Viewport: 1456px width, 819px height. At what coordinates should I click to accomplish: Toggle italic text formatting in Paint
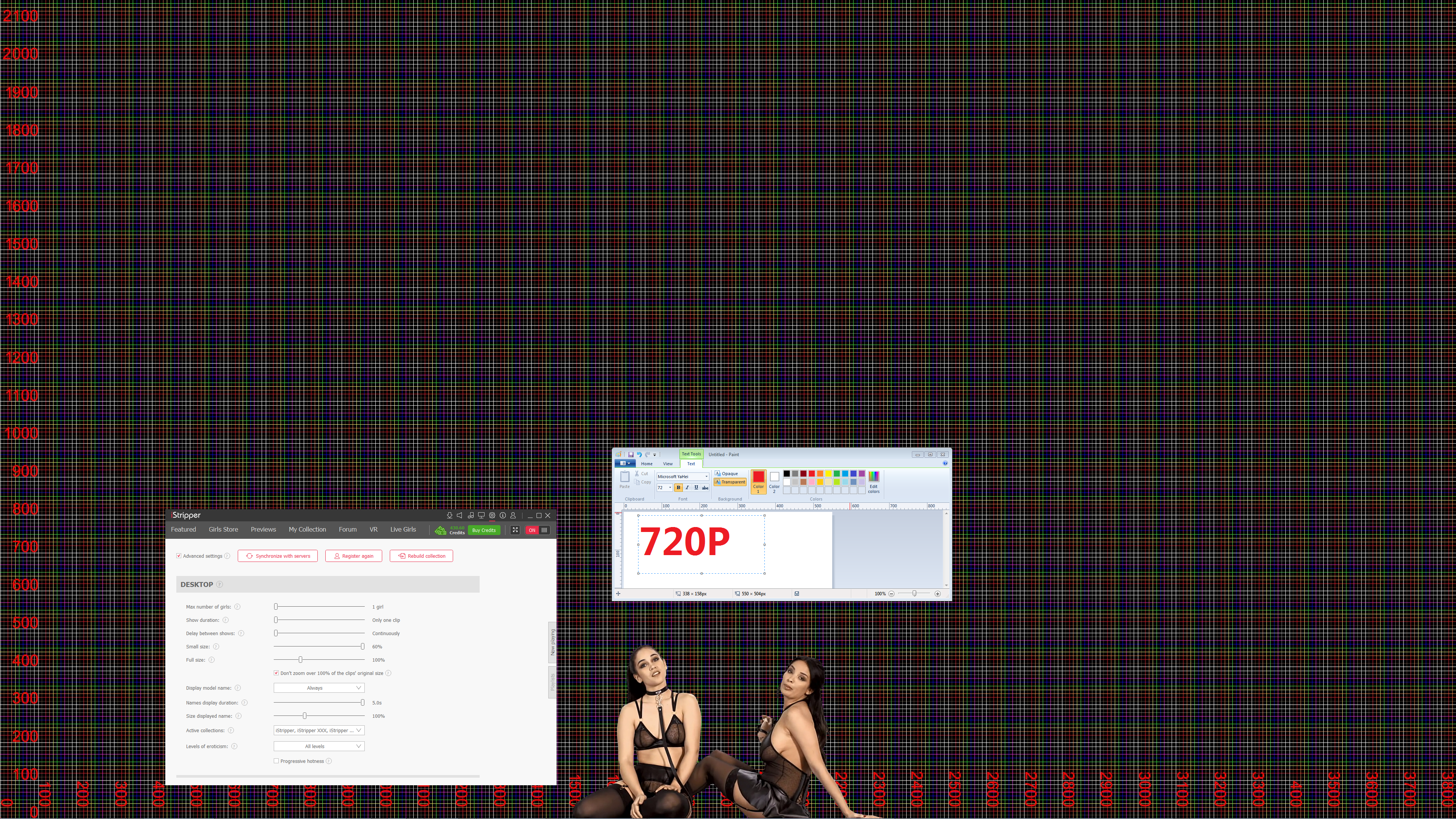(x=687, y=487)
